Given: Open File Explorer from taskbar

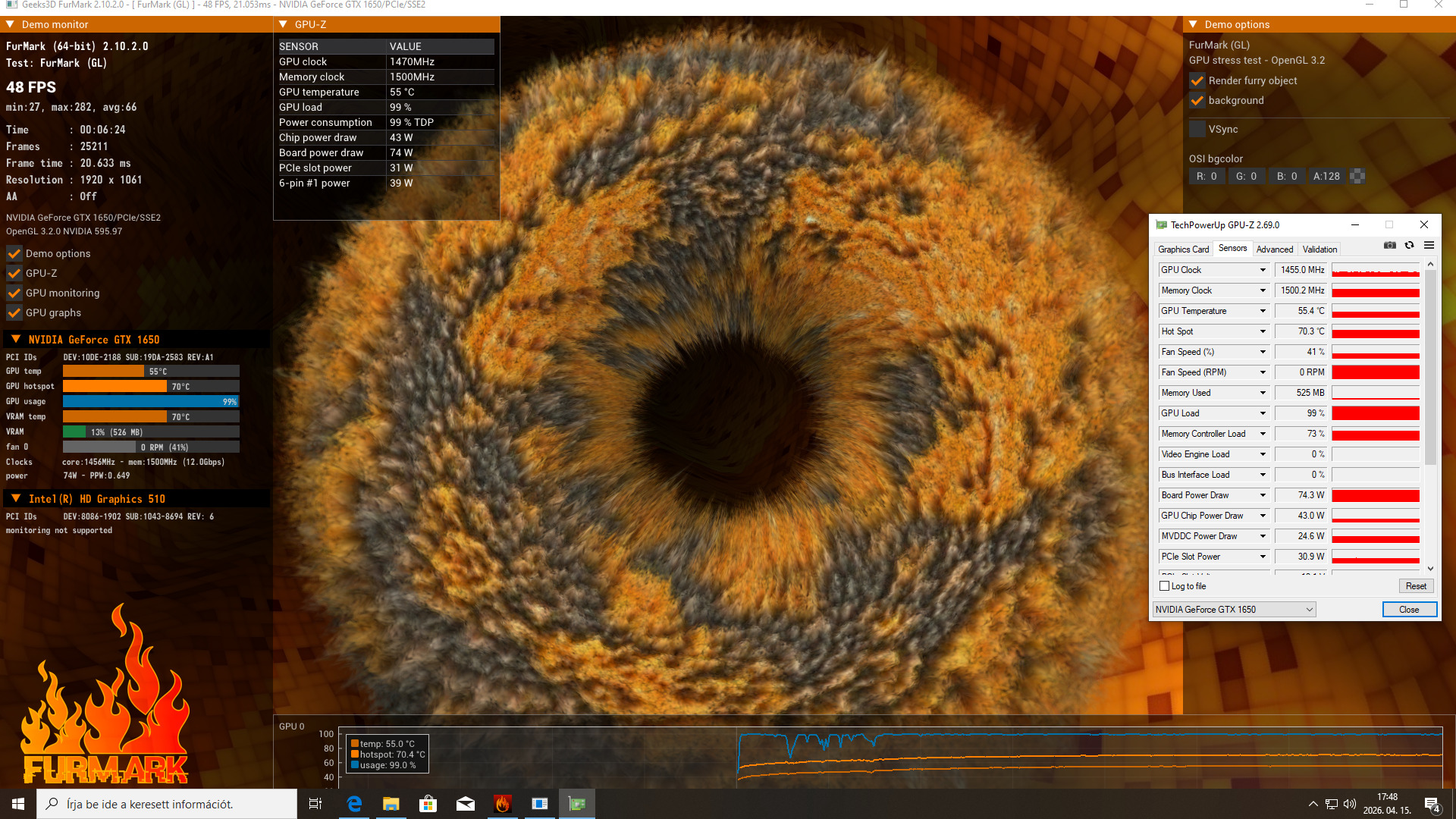Looking at the screenshot, I should tap(391, 804).
